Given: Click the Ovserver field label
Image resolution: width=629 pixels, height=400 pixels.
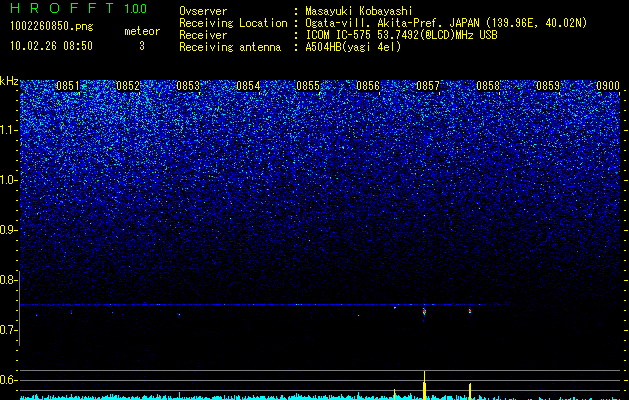Looking at the screenshot, I should point(203,11).
